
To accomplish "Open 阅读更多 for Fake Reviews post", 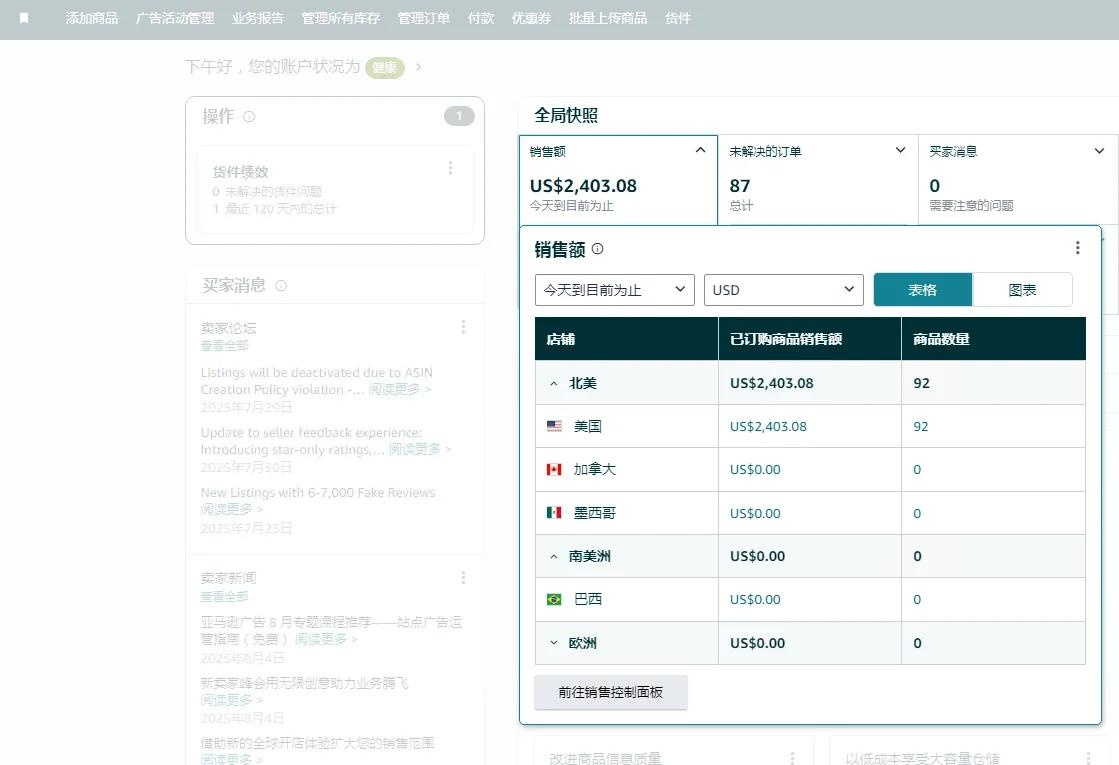I will (231, 510).
